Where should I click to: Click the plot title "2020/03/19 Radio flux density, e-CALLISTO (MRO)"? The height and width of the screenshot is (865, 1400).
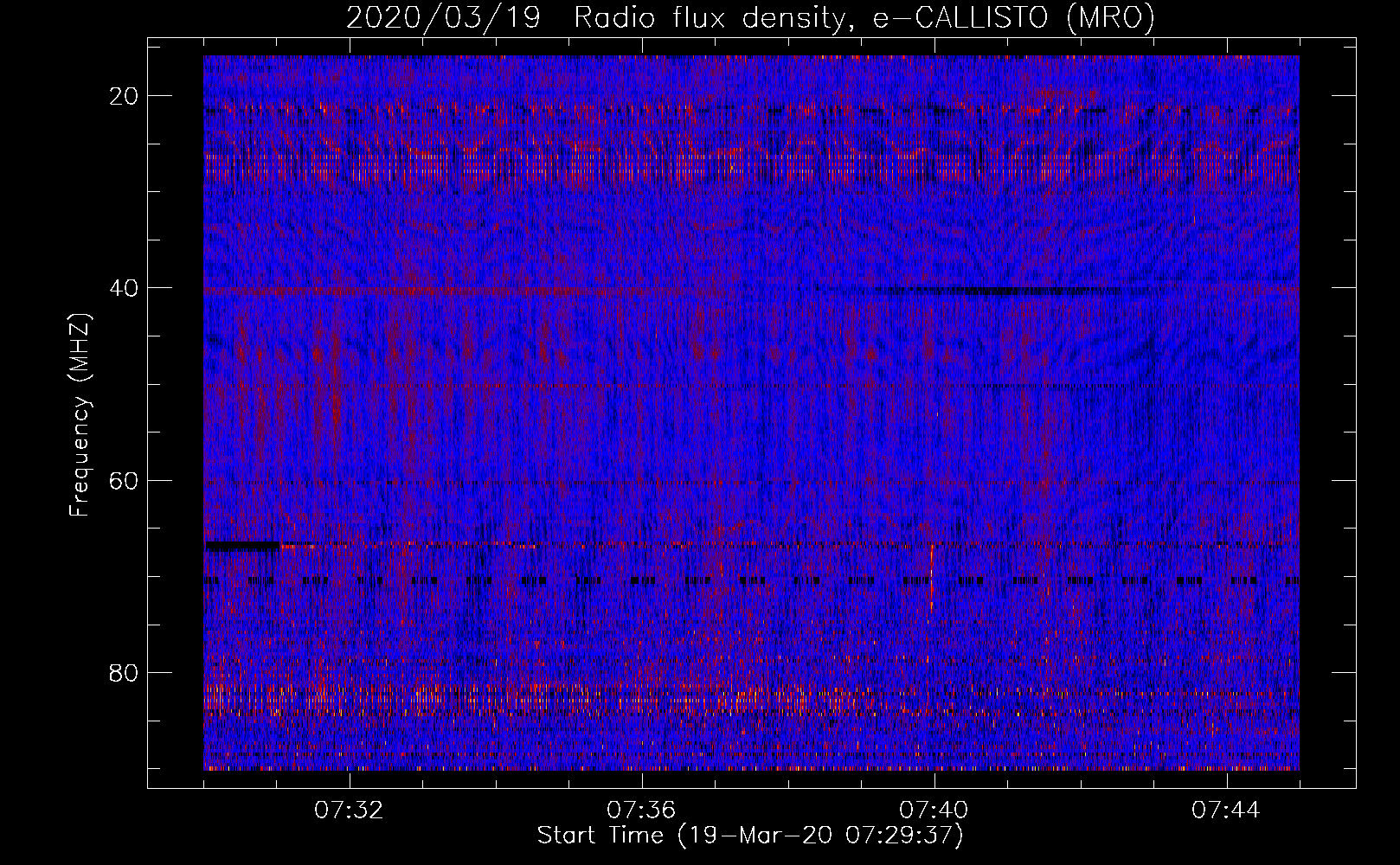coord(750,17)
